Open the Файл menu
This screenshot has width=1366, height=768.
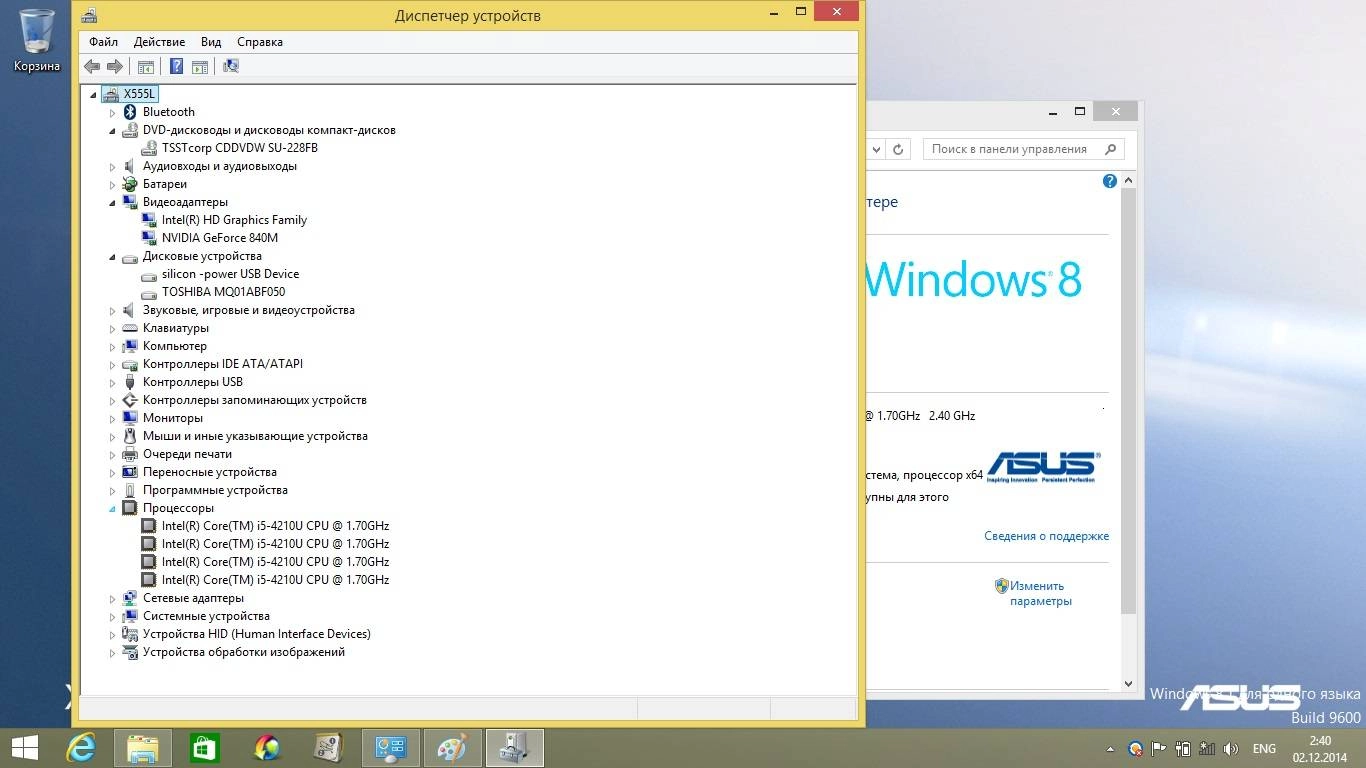tap(103, 42)
